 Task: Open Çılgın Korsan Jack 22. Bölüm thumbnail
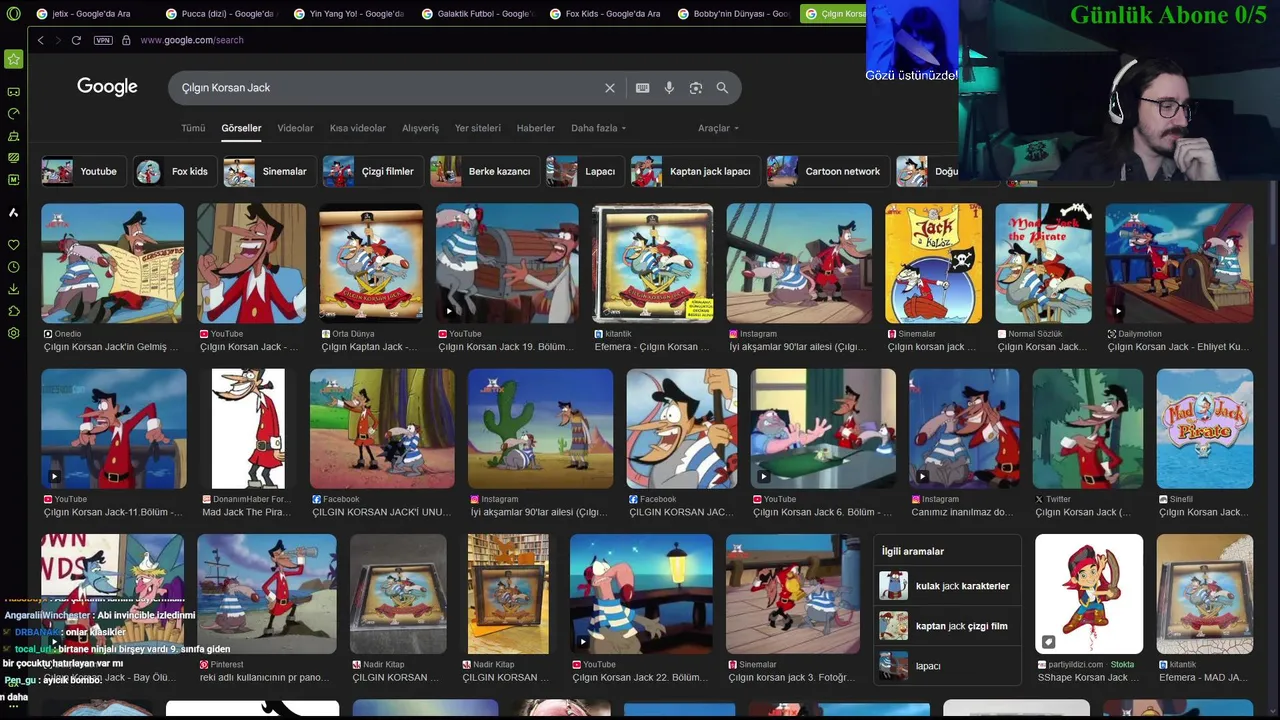pyautogui.click(x=641, y=594)
